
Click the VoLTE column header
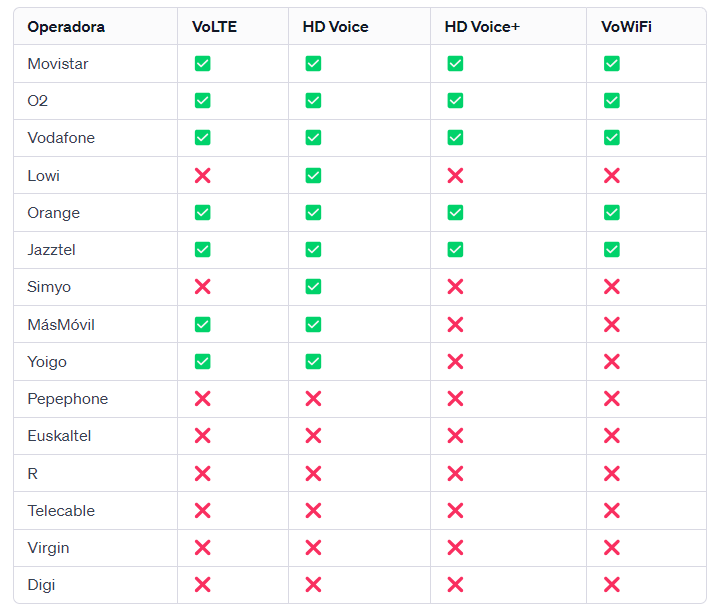click(213, 27)
